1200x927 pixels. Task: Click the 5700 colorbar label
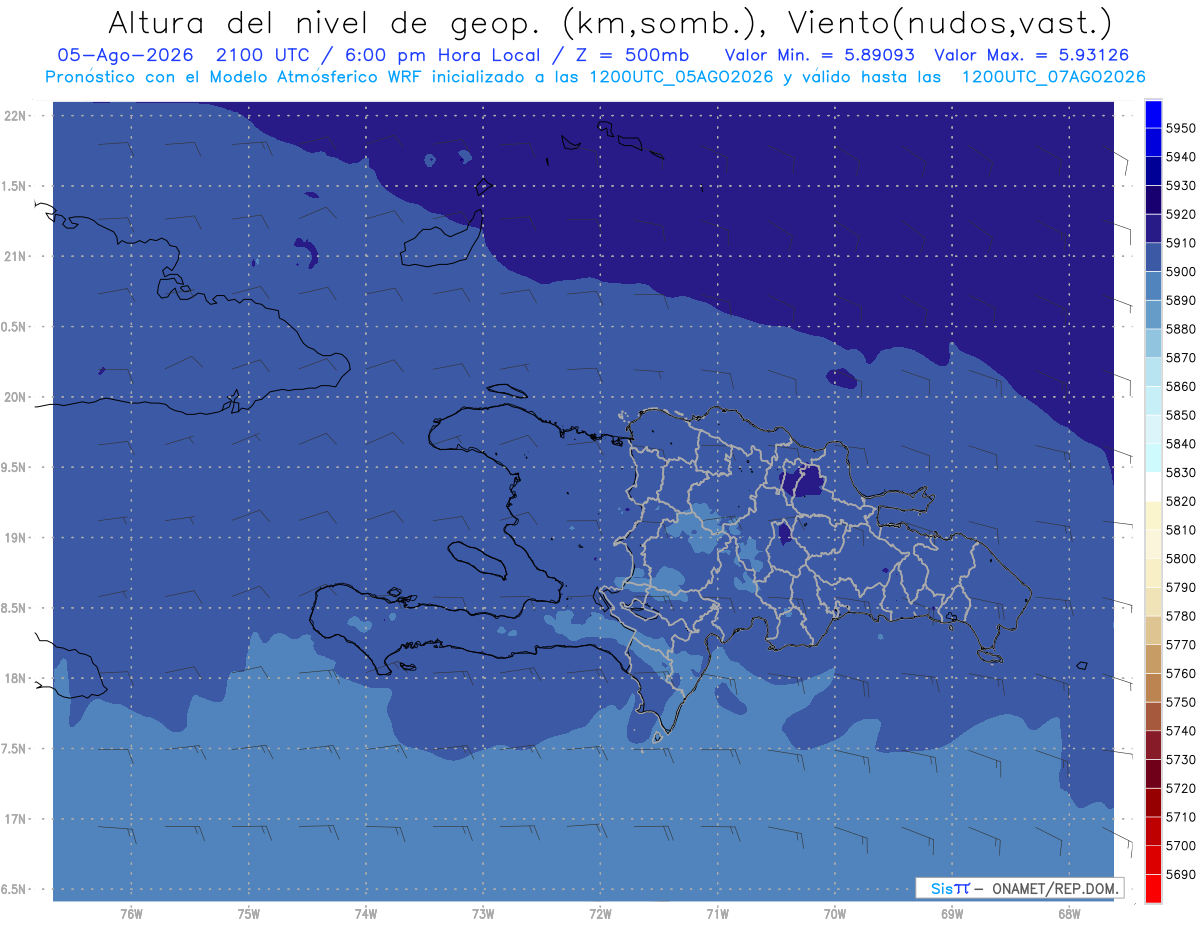click(1180, 846)
